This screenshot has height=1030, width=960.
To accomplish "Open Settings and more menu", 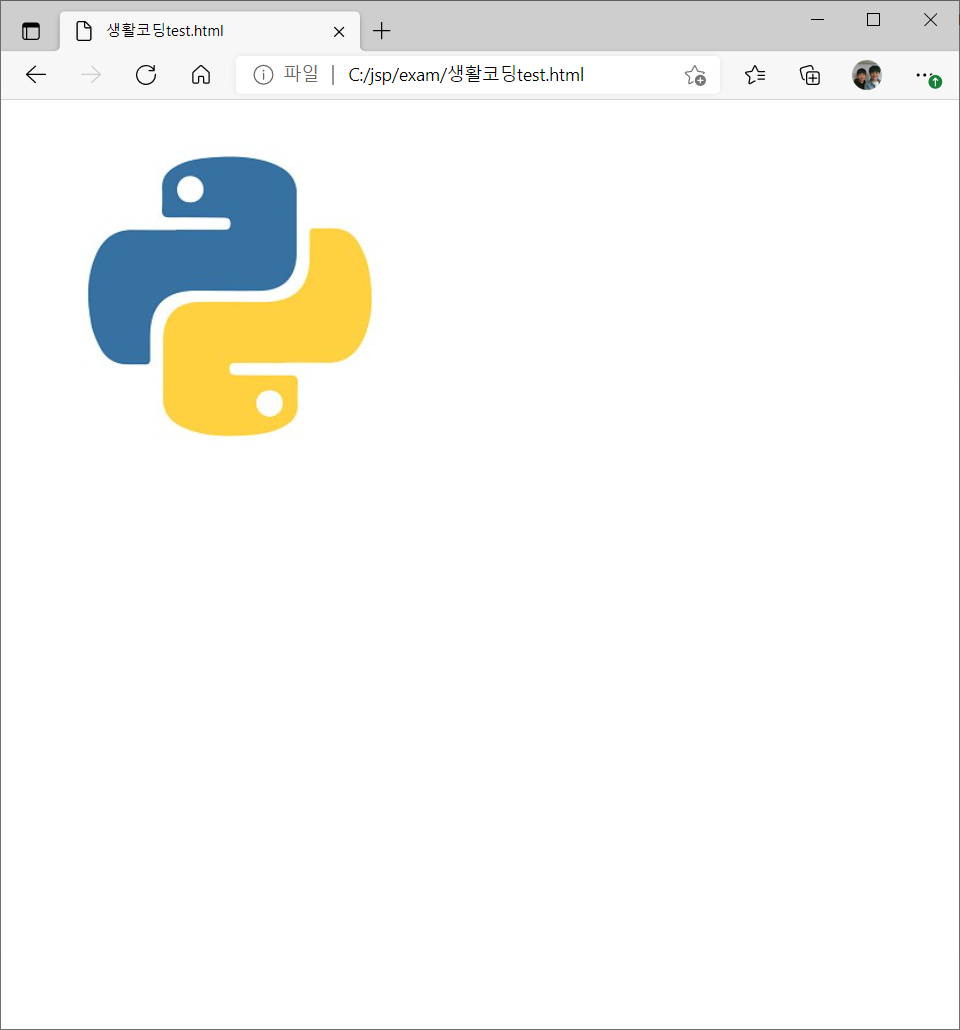I will pyautogui.click(x=928, y=77).
